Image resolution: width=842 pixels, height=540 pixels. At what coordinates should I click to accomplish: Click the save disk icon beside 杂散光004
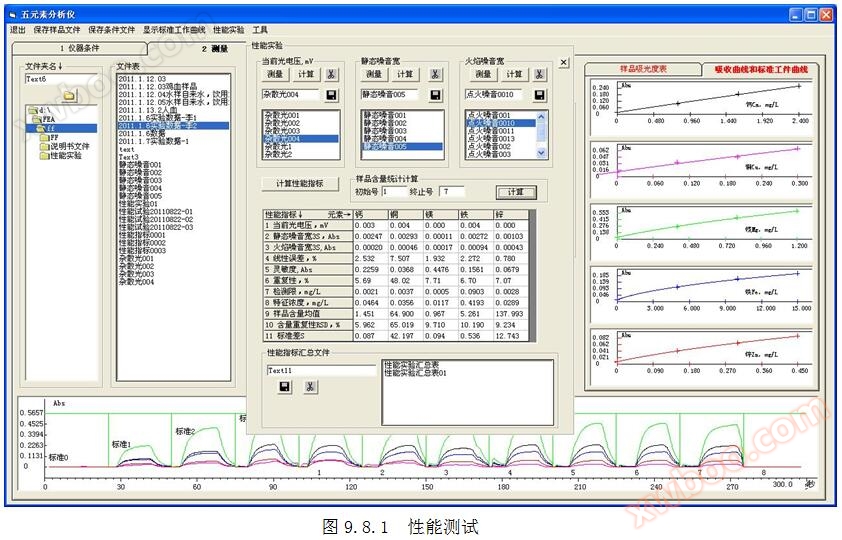(x=332, y=95)
